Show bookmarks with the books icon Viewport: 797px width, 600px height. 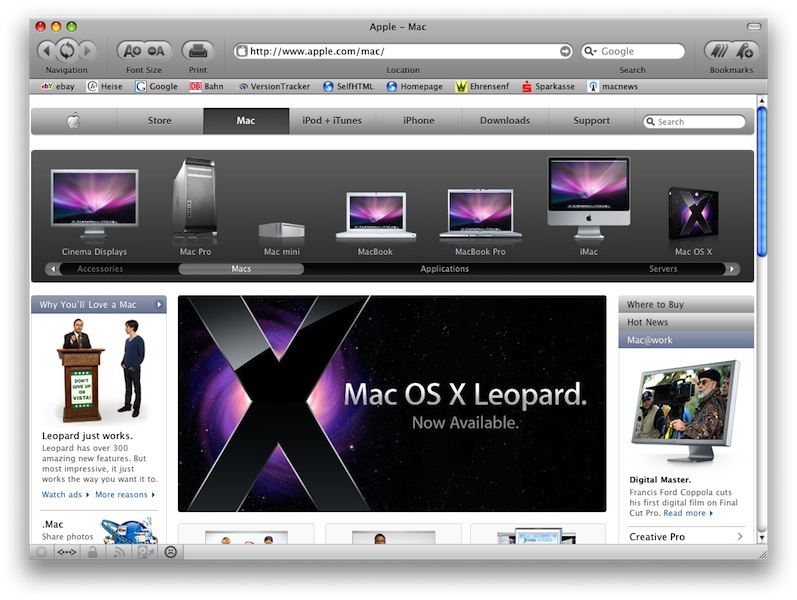pyautogui.click(x=719, y=51)
